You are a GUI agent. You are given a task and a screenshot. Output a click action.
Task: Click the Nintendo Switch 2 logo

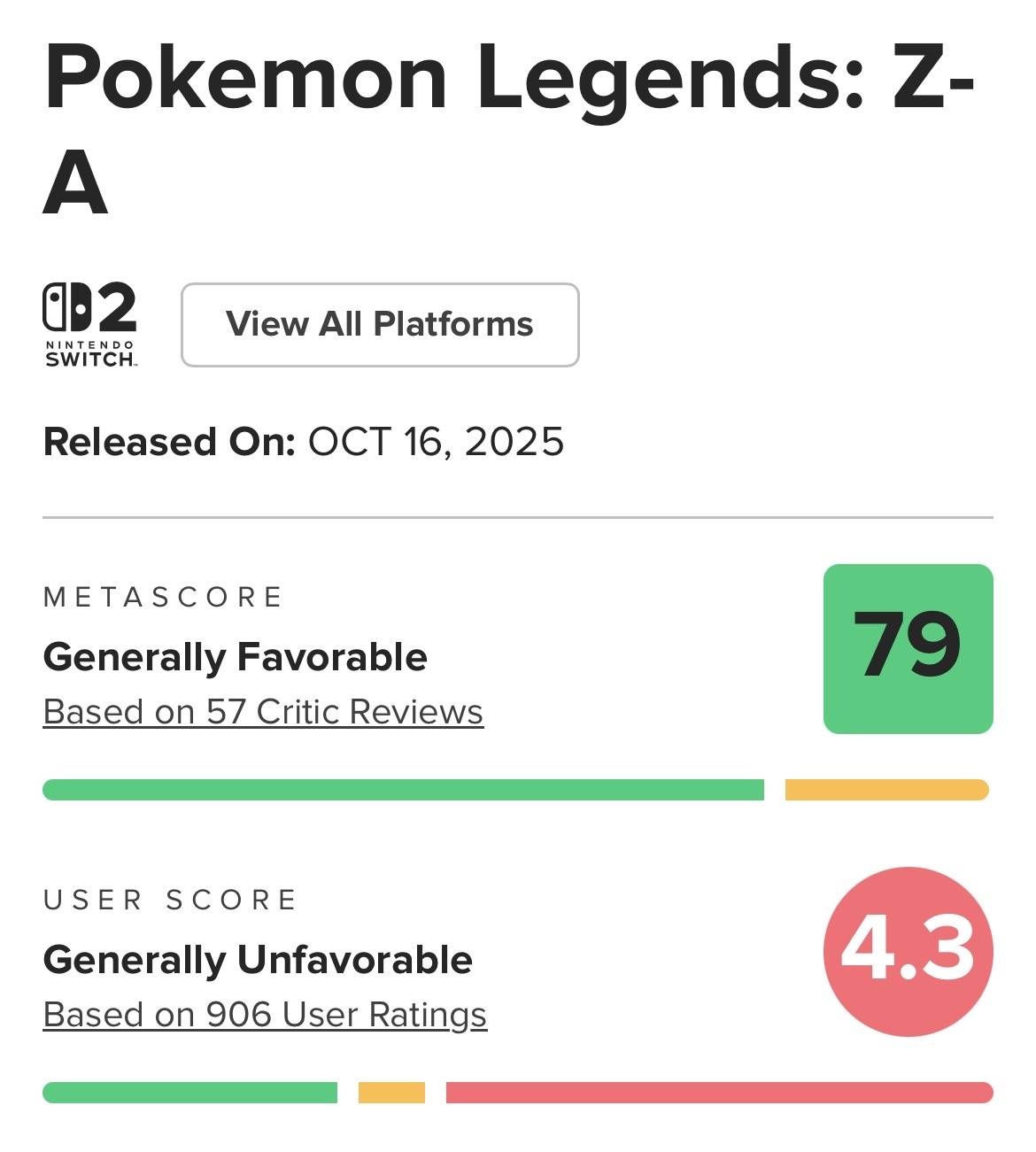click(90, 324)
